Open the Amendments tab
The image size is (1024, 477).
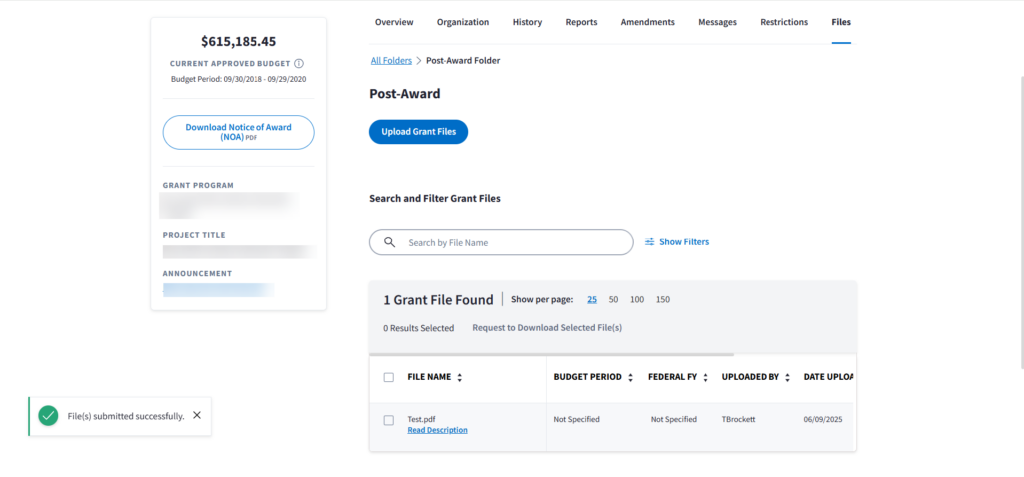click(647, 22)
